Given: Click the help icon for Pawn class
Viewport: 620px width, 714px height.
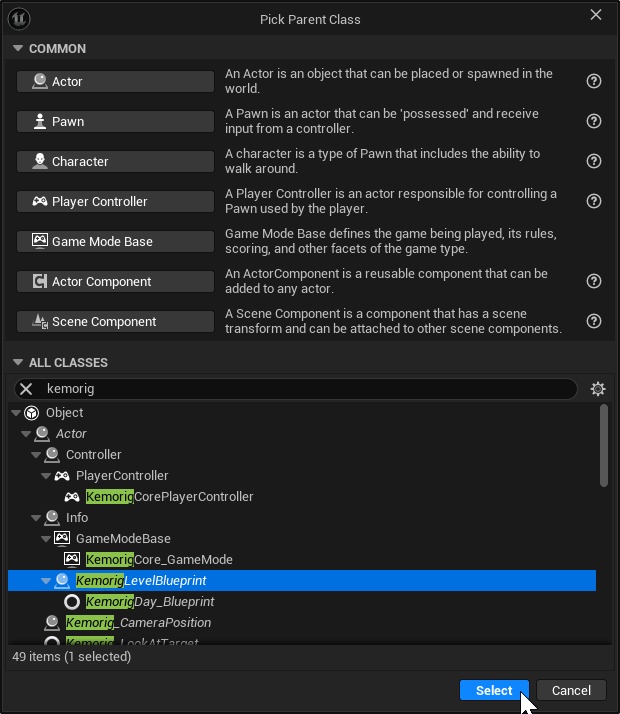Looking at the screenshot, I should [594, 121].
